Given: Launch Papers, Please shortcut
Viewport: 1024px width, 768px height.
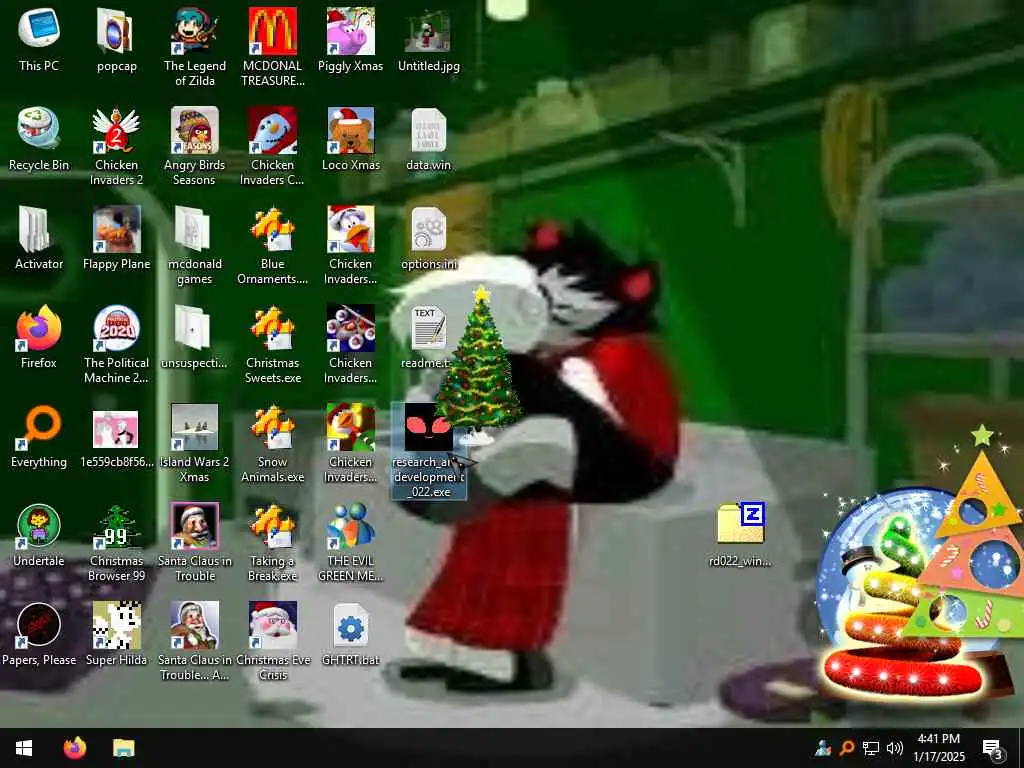Looking at the screenshot, I should tap(39, 633).
